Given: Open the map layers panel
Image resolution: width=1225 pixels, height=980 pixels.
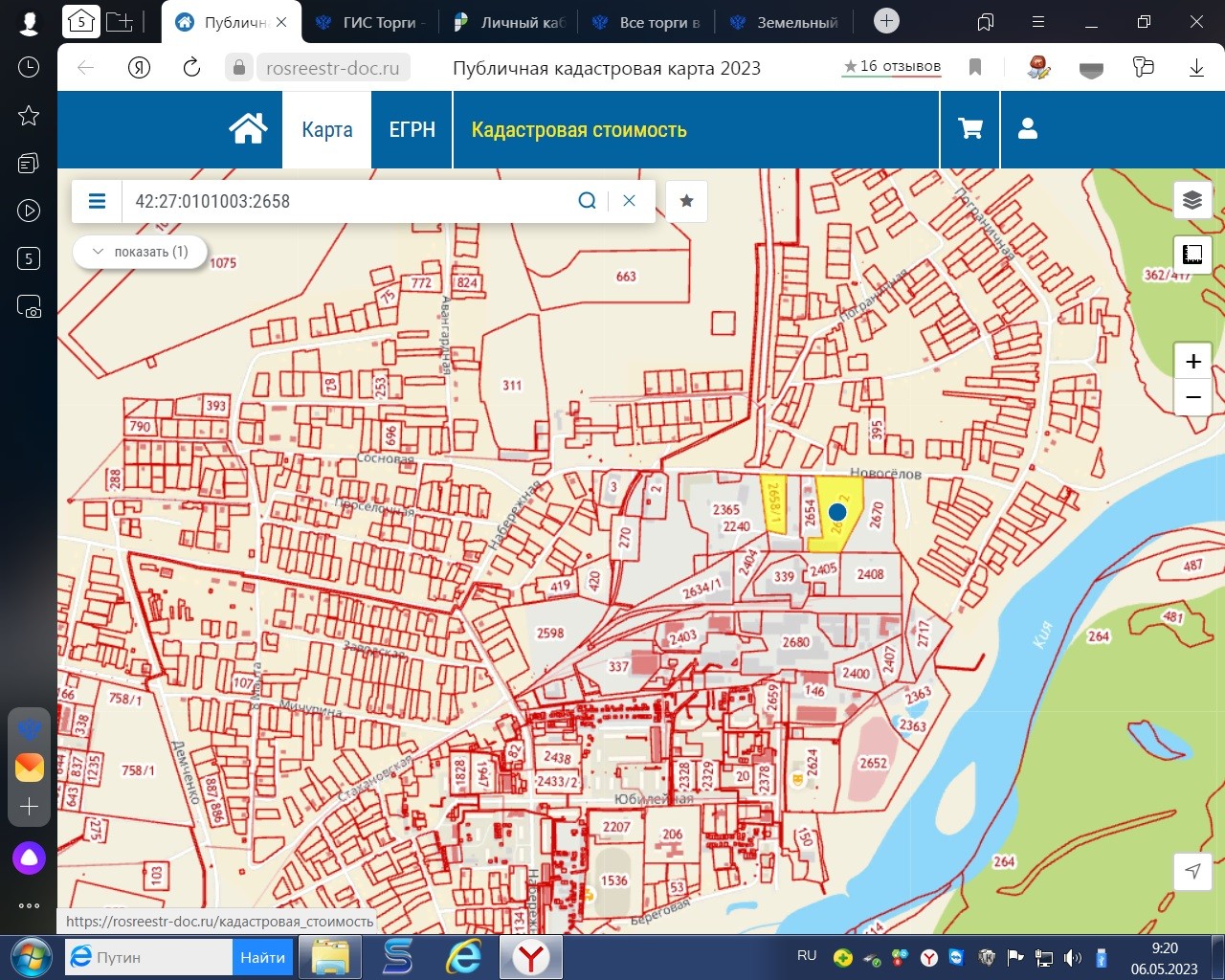Looking at the screenshot, I should [x=1192, y=200].
